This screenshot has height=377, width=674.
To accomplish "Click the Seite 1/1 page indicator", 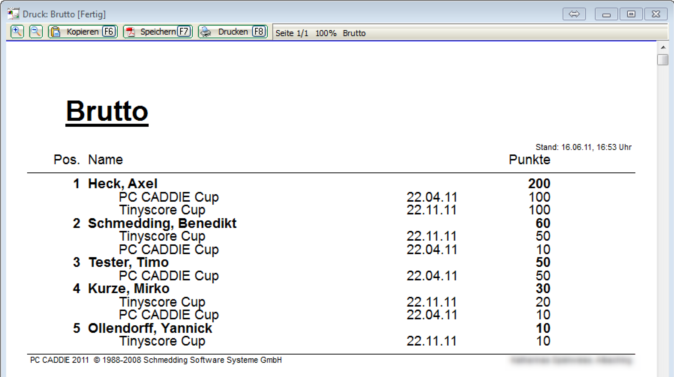I will pyautogui.click(x=292, y=33).
